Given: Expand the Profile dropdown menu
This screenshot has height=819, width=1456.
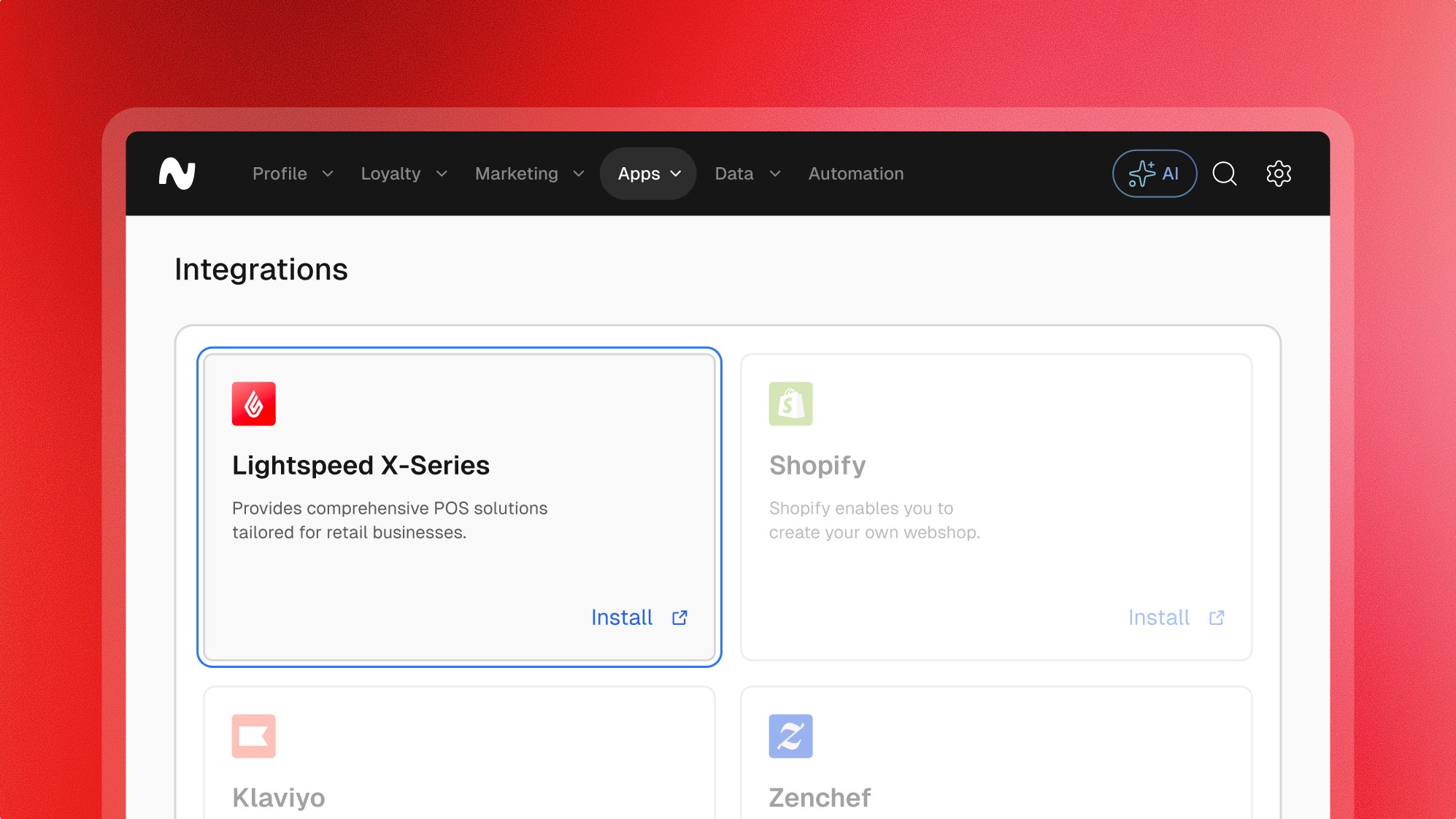Looking at the screenshot, I should click(x=293, y=174).
